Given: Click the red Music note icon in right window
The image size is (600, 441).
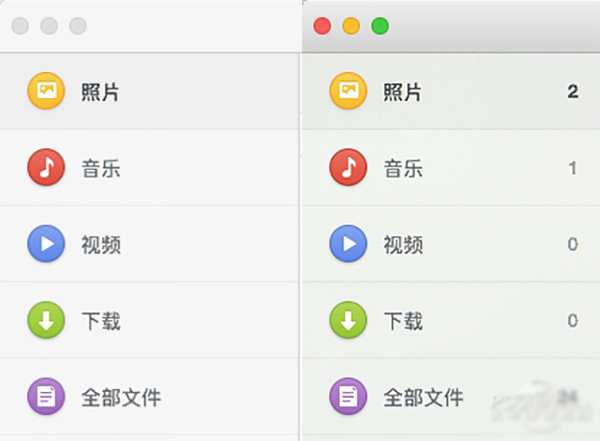Looking at the screenshot, I should tap(348, 167).
